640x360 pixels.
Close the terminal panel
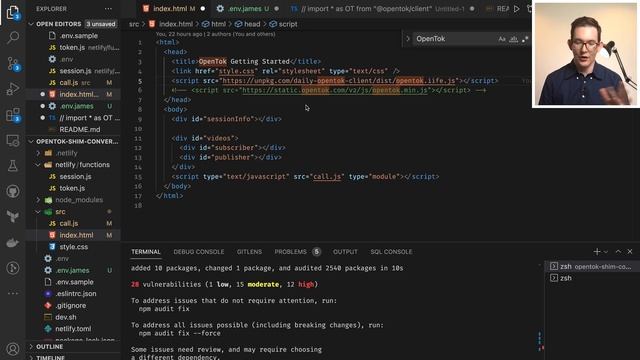click(x=630, y=251)
